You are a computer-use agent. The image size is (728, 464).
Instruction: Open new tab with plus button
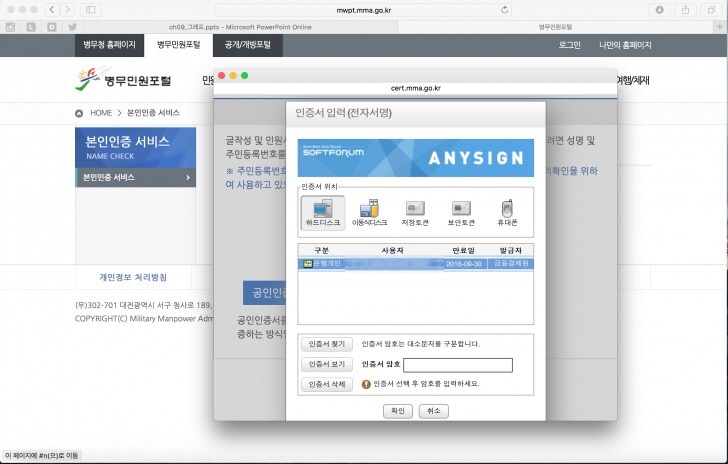point(717,27)
